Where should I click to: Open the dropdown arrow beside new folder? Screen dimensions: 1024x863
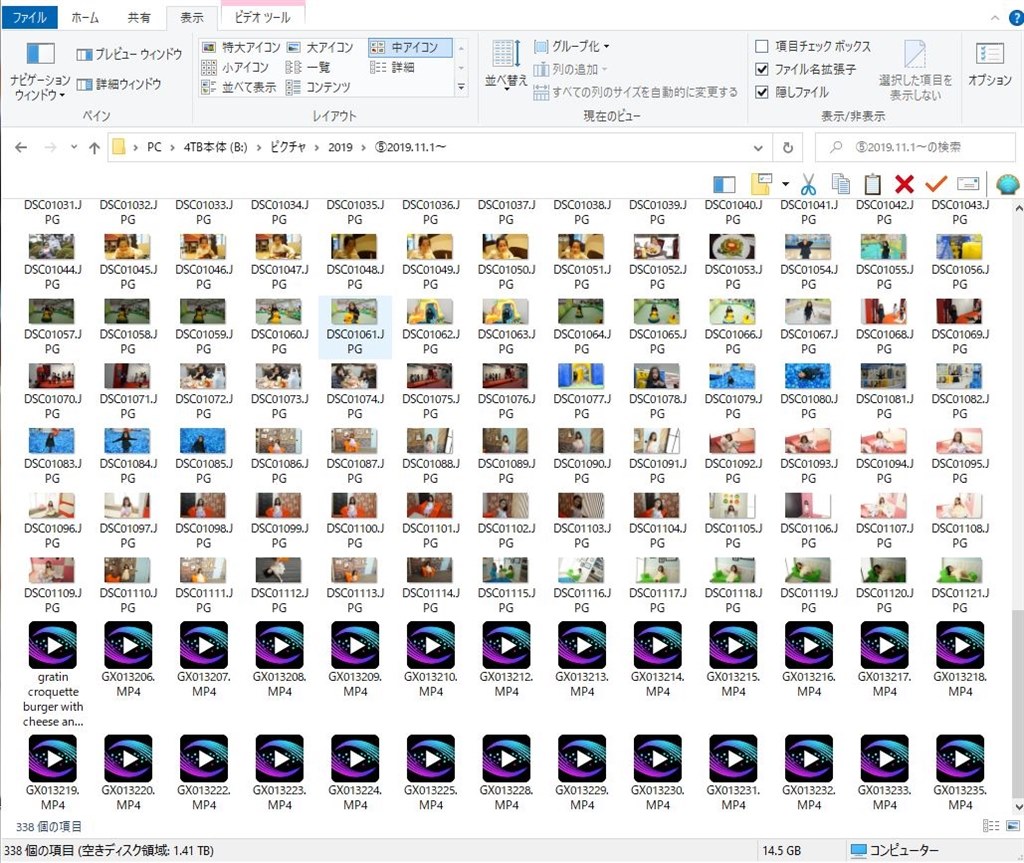pyautogui.click(x=785, y=185)
